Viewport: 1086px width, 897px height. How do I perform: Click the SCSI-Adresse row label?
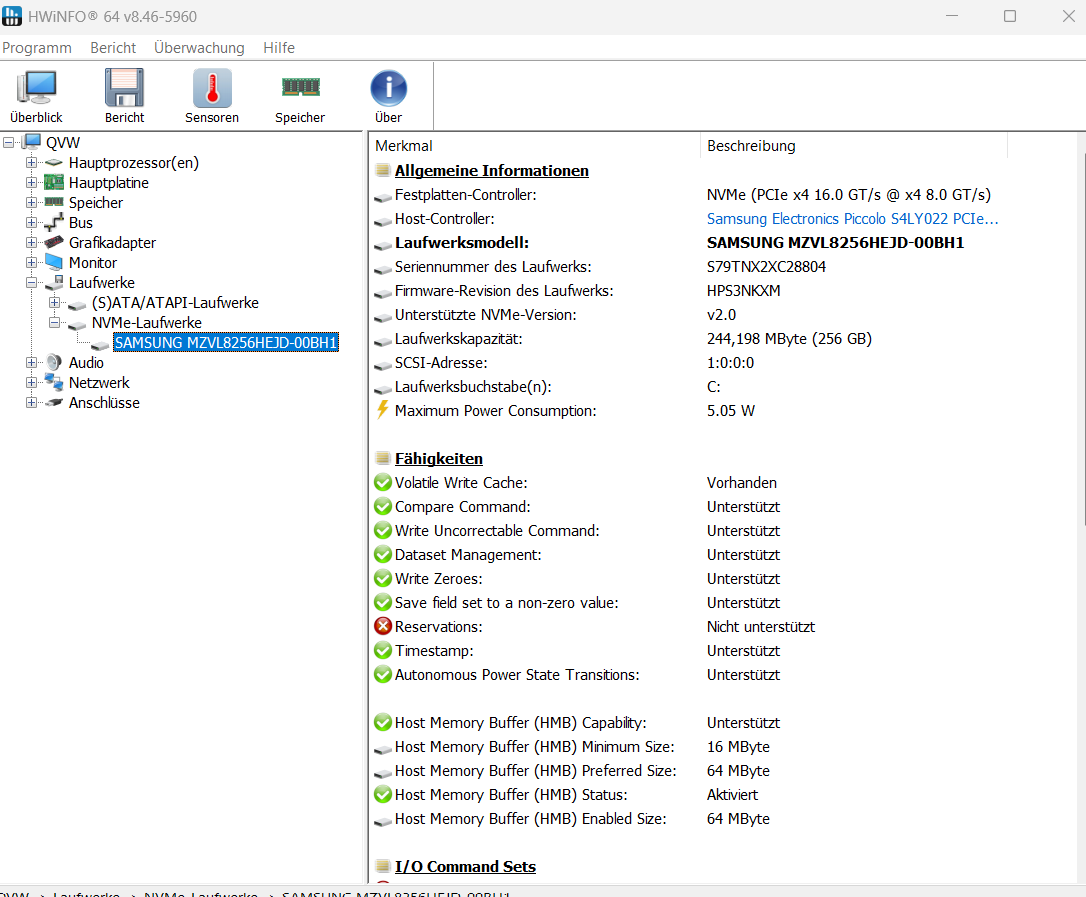point(441,363)
